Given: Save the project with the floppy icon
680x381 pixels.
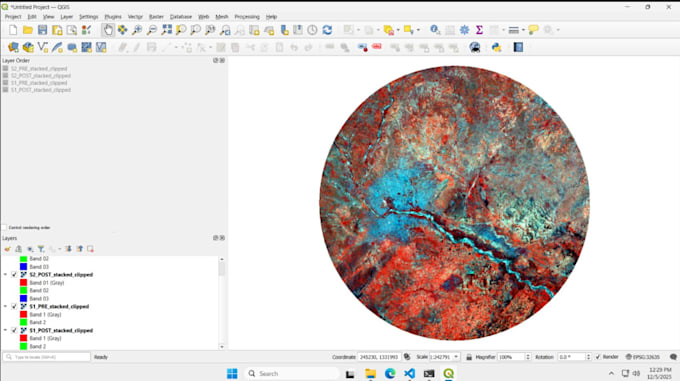Looking at the screenshot, I should (42, 30).
